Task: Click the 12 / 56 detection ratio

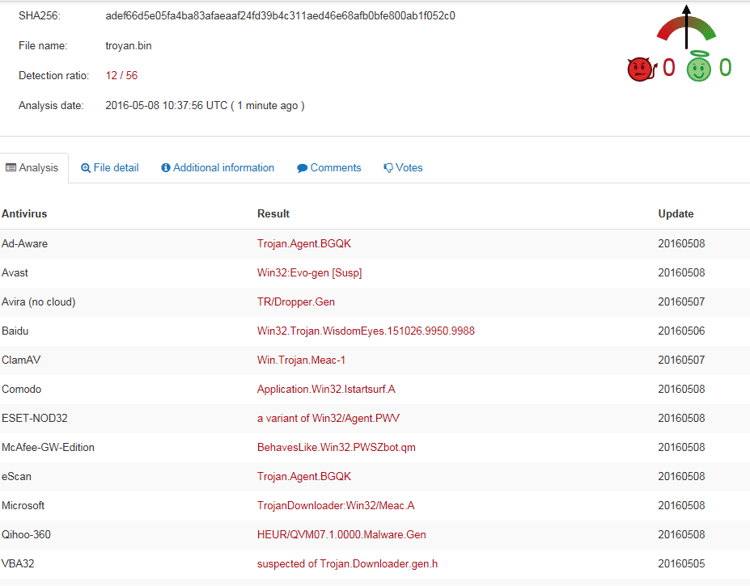Action: (122, 76)
